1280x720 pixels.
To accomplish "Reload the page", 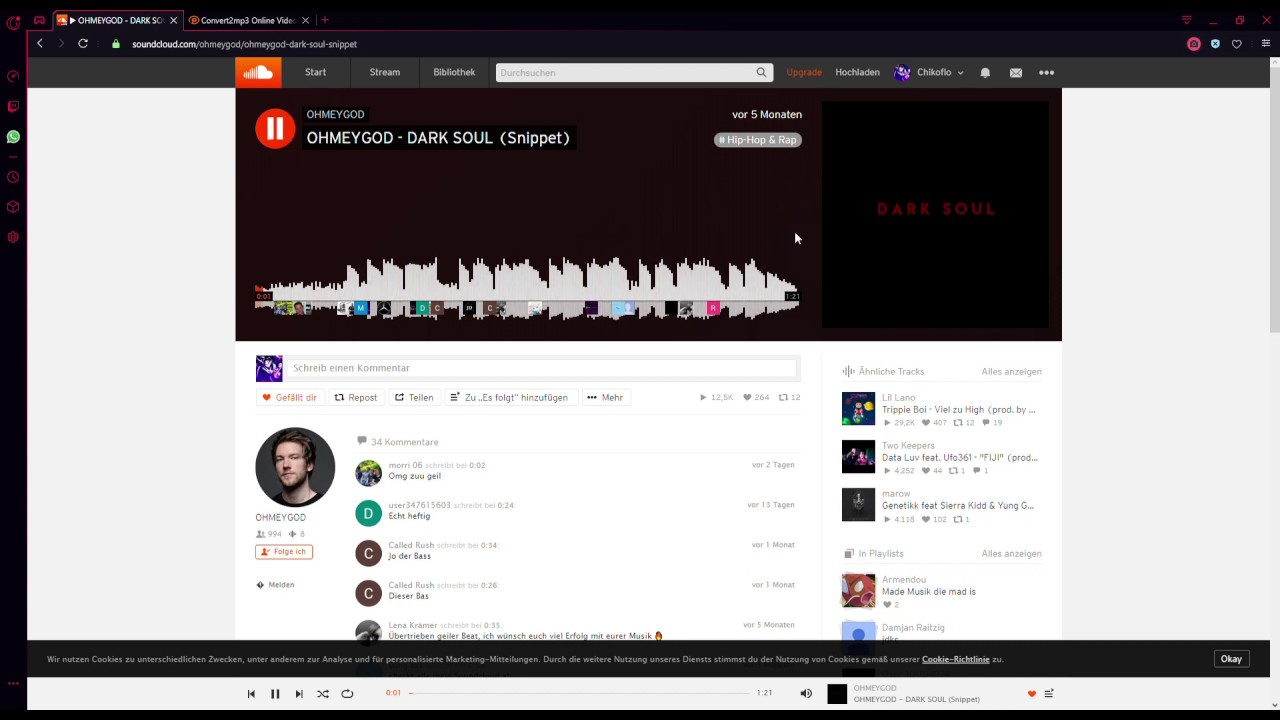I will point(83,44).
